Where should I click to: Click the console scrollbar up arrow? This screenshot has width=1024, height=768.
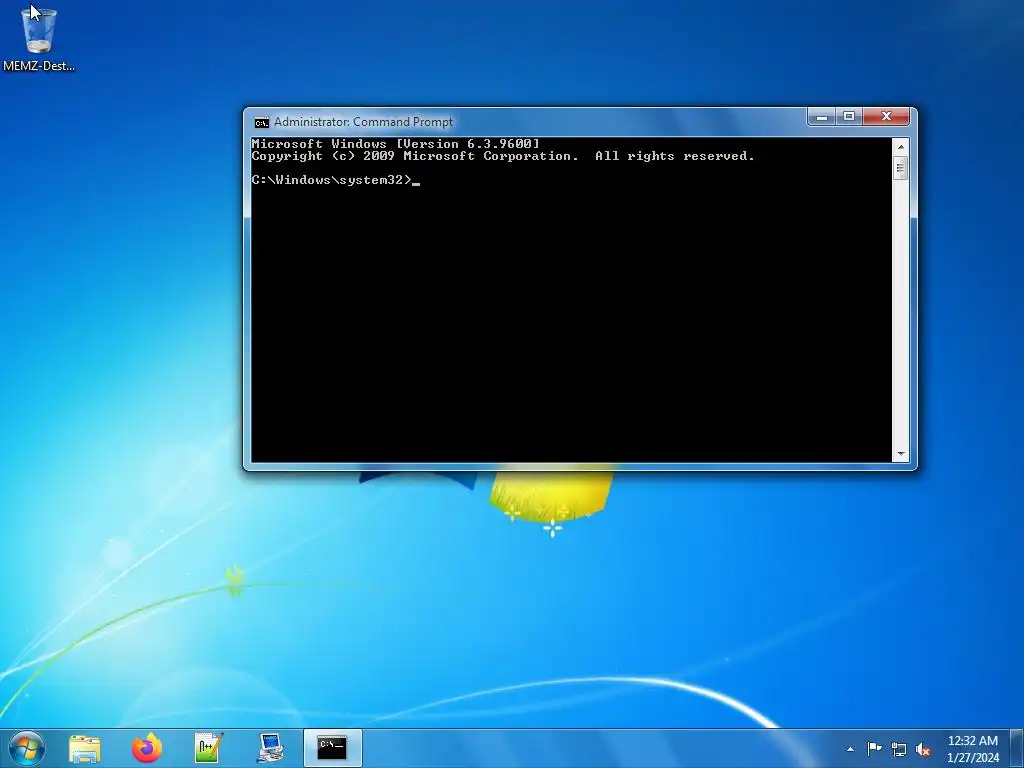[x=901, y=147]
